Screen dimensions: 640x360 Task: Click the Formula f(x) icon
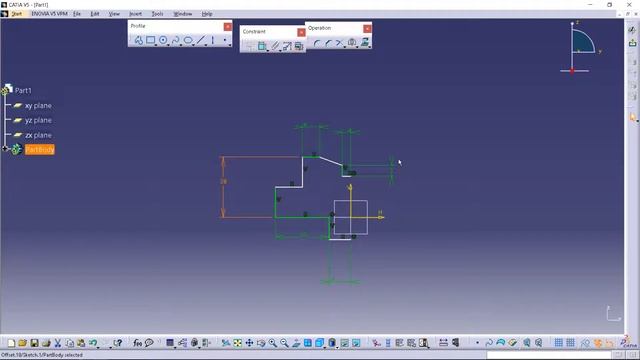tap(137, 343)
